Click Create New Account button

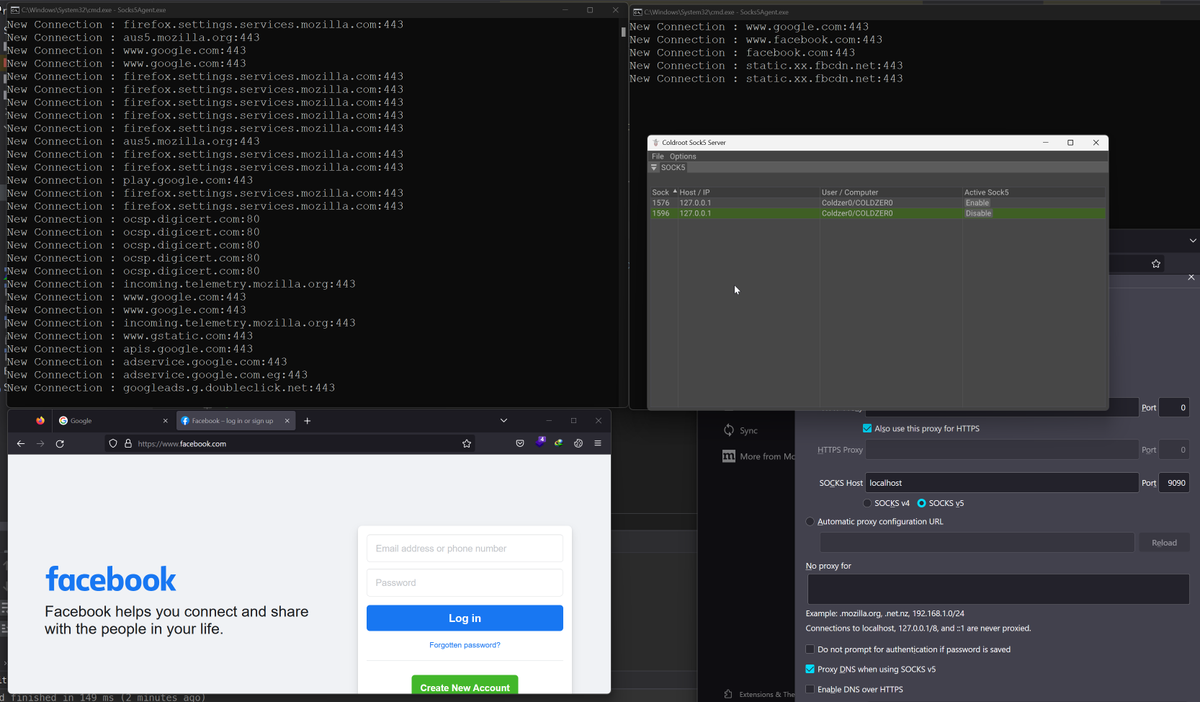point(465,687)
